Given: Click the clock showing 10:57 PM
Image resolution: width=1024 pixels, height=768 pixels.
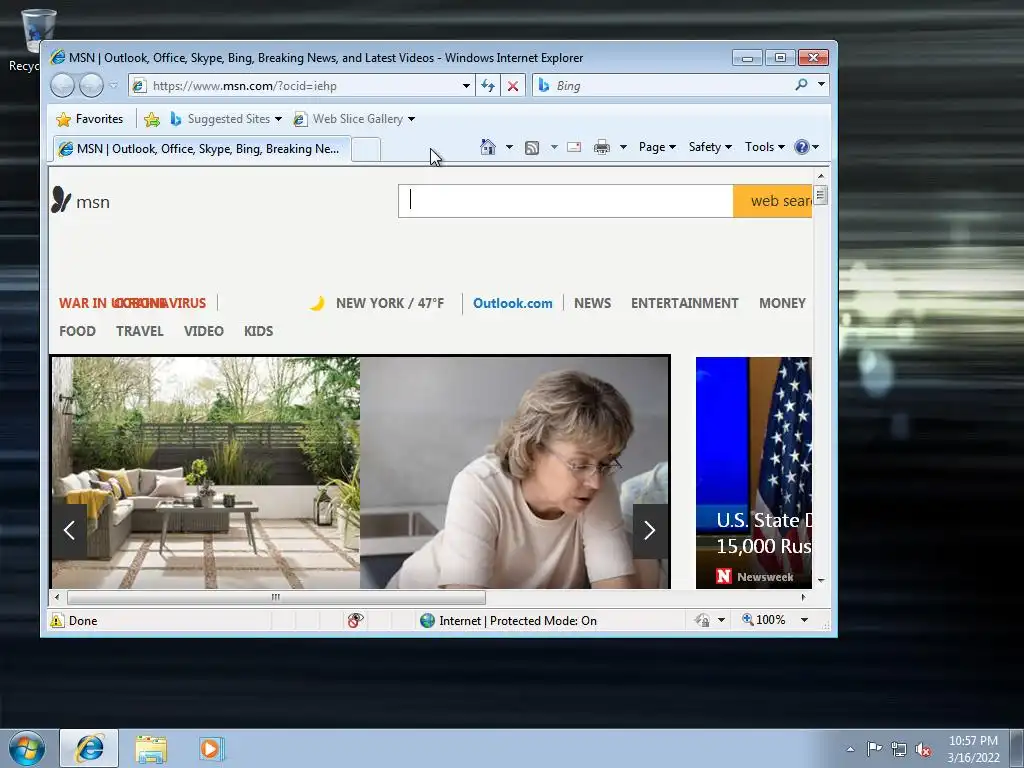Looking at the screenshot, I should [973, 741].
